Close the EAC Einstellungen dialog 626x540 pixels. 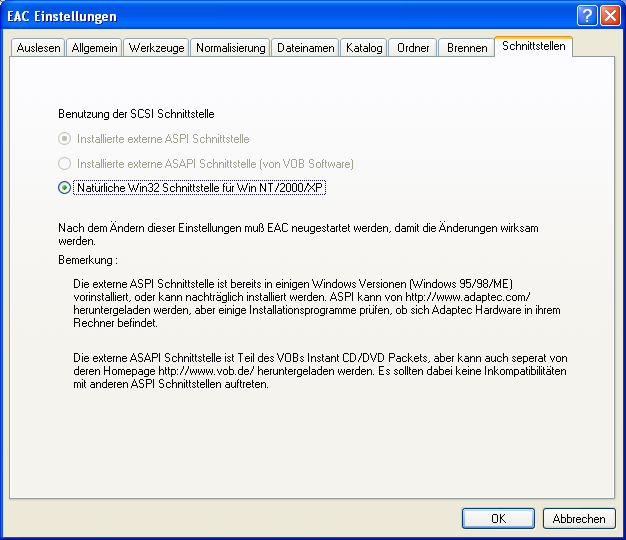(609, 16)
